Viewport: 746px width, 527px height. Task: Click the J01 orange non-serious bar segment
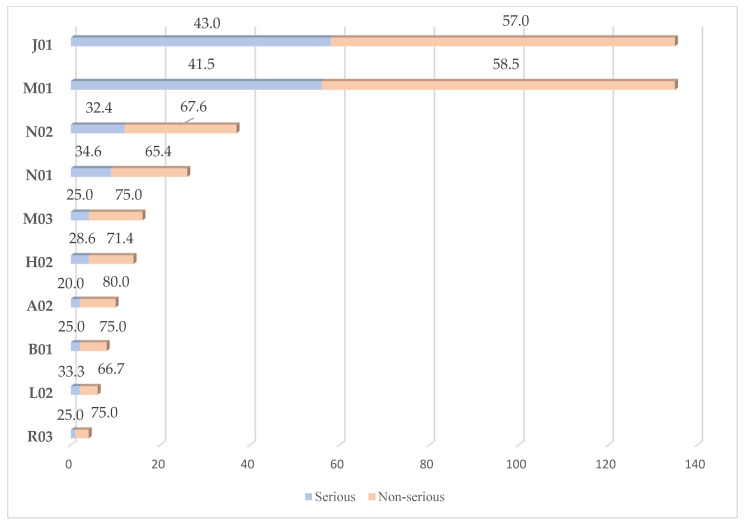pyautogui.click(x=503, y=41)
